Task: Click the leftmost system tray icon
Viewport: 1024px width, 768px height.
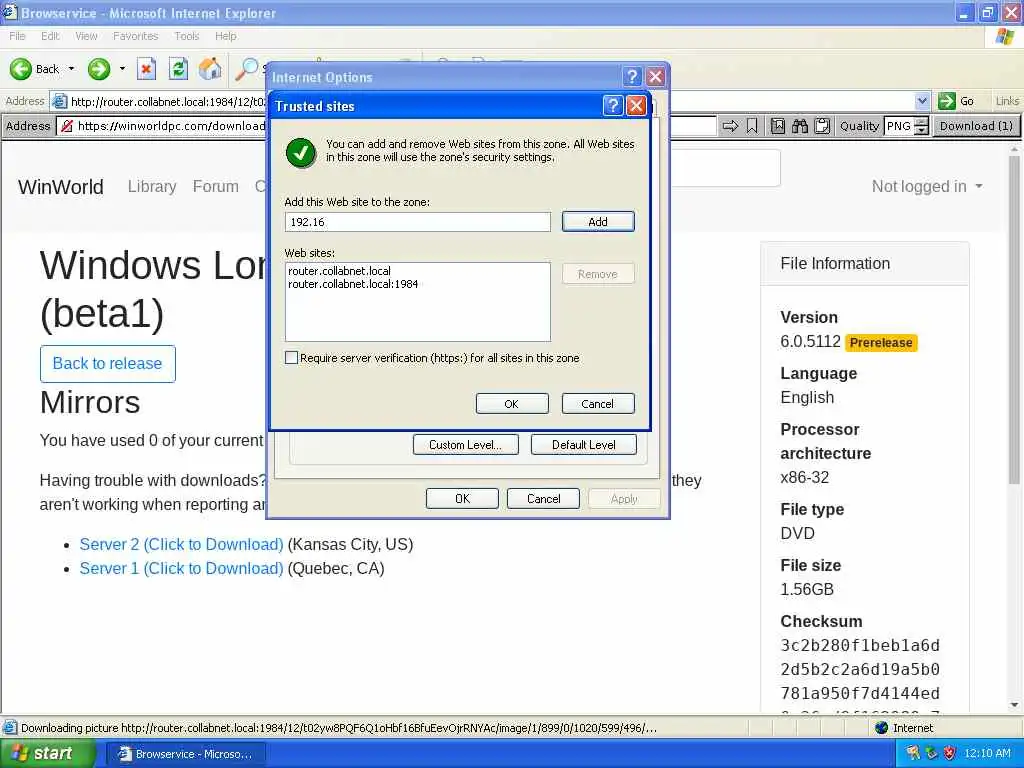Action: [x=912, y=753]
